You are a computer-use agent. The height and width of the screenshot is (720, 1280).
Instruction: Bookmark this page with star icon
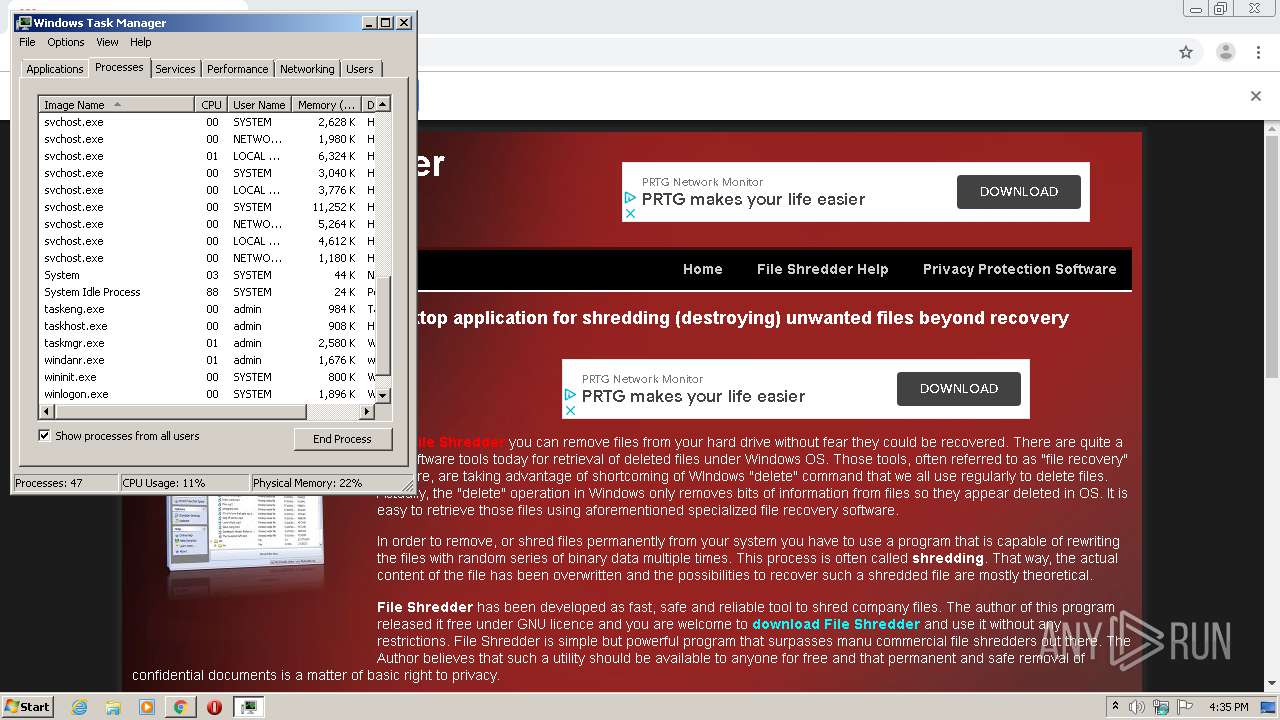tap(1186, 52)
